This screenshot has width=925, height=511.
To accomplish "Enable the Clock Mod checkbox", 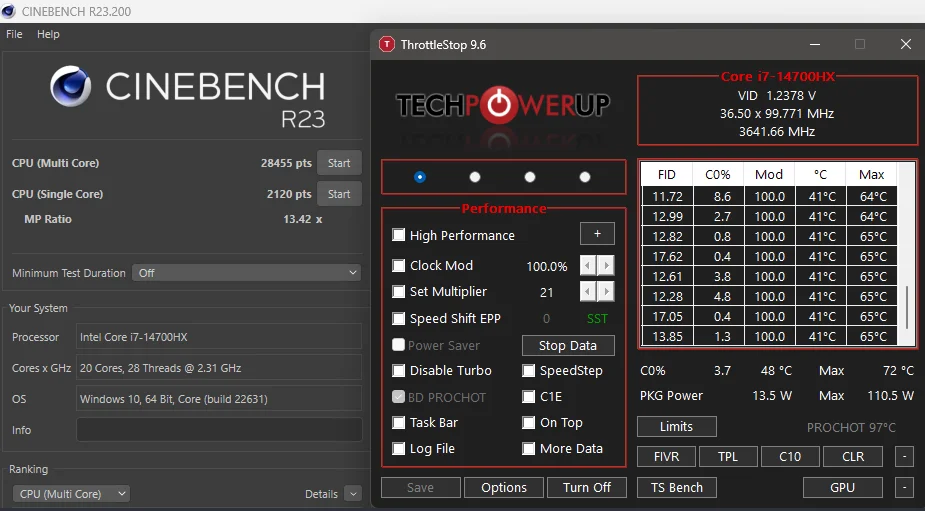I will [399, 266].
